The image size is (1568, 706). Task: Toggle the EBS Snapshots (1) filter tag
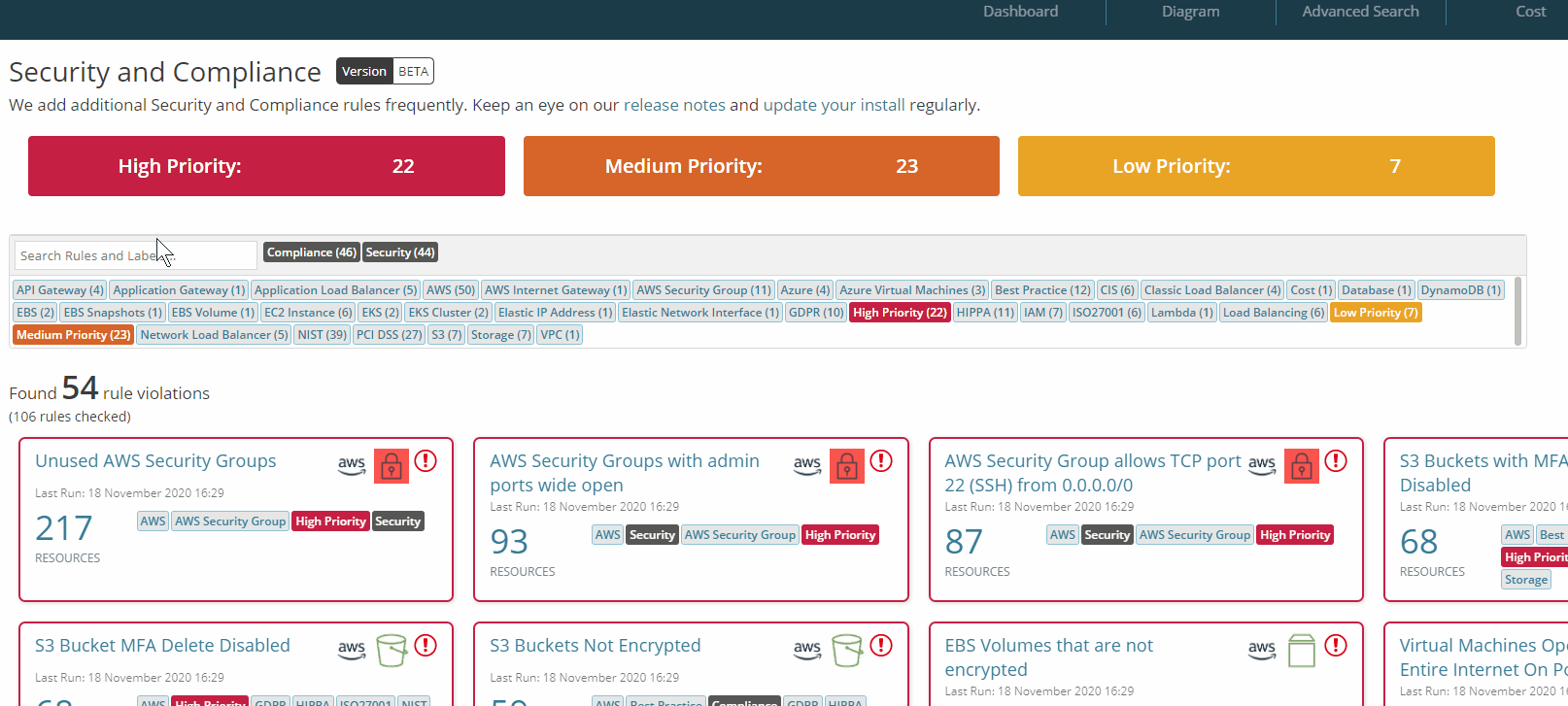coord(113,313)
